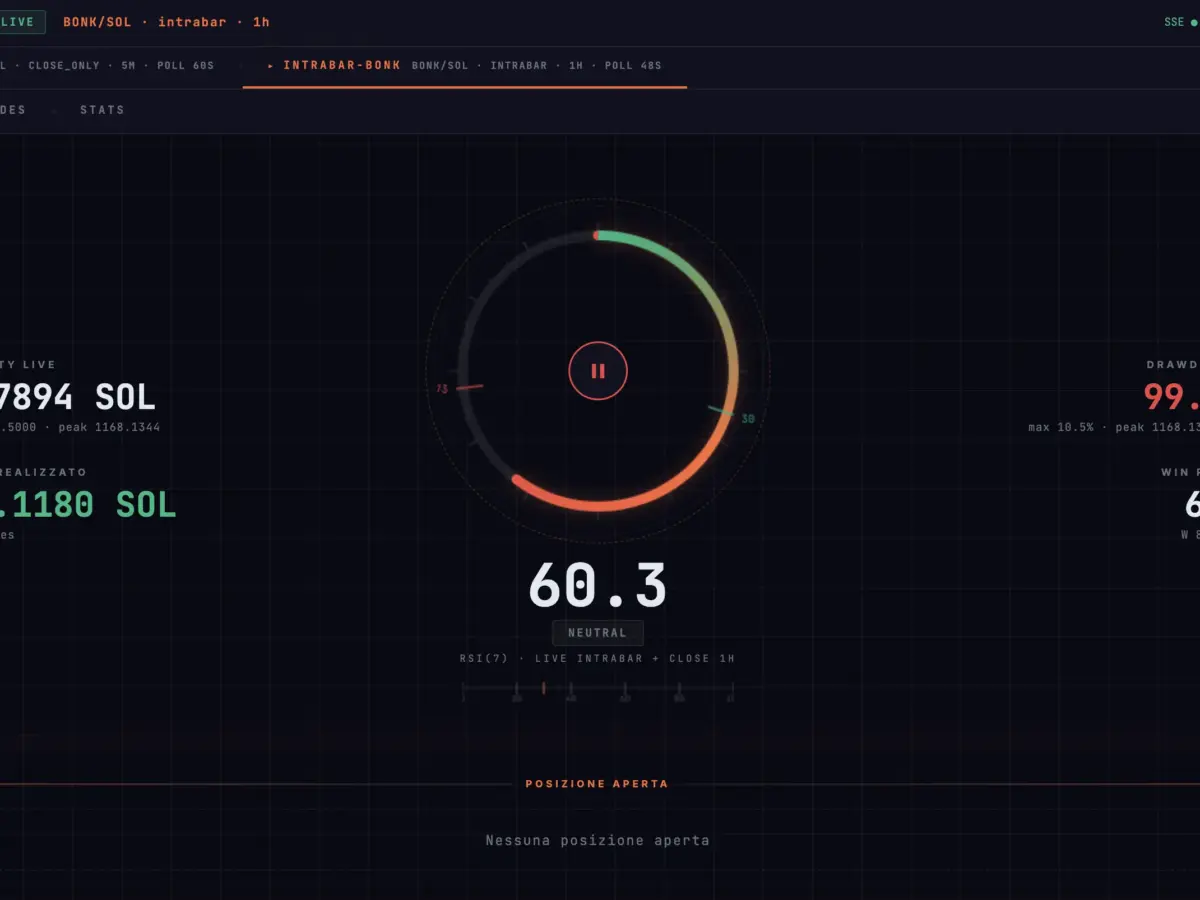Click the circular RSI gauge arc
Image resolution: width=1200 pixels, height=900 pixels.
click(598, 371)
